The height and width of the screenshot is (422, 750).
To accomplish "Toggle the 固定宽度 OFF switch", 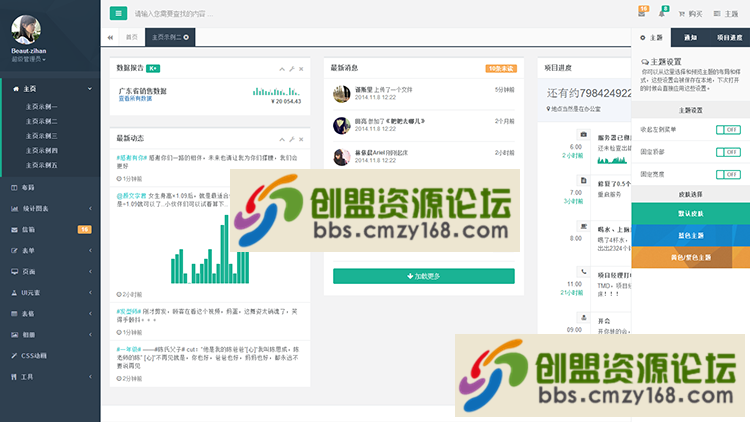I will pyautogui.click(x=728, y=175).
